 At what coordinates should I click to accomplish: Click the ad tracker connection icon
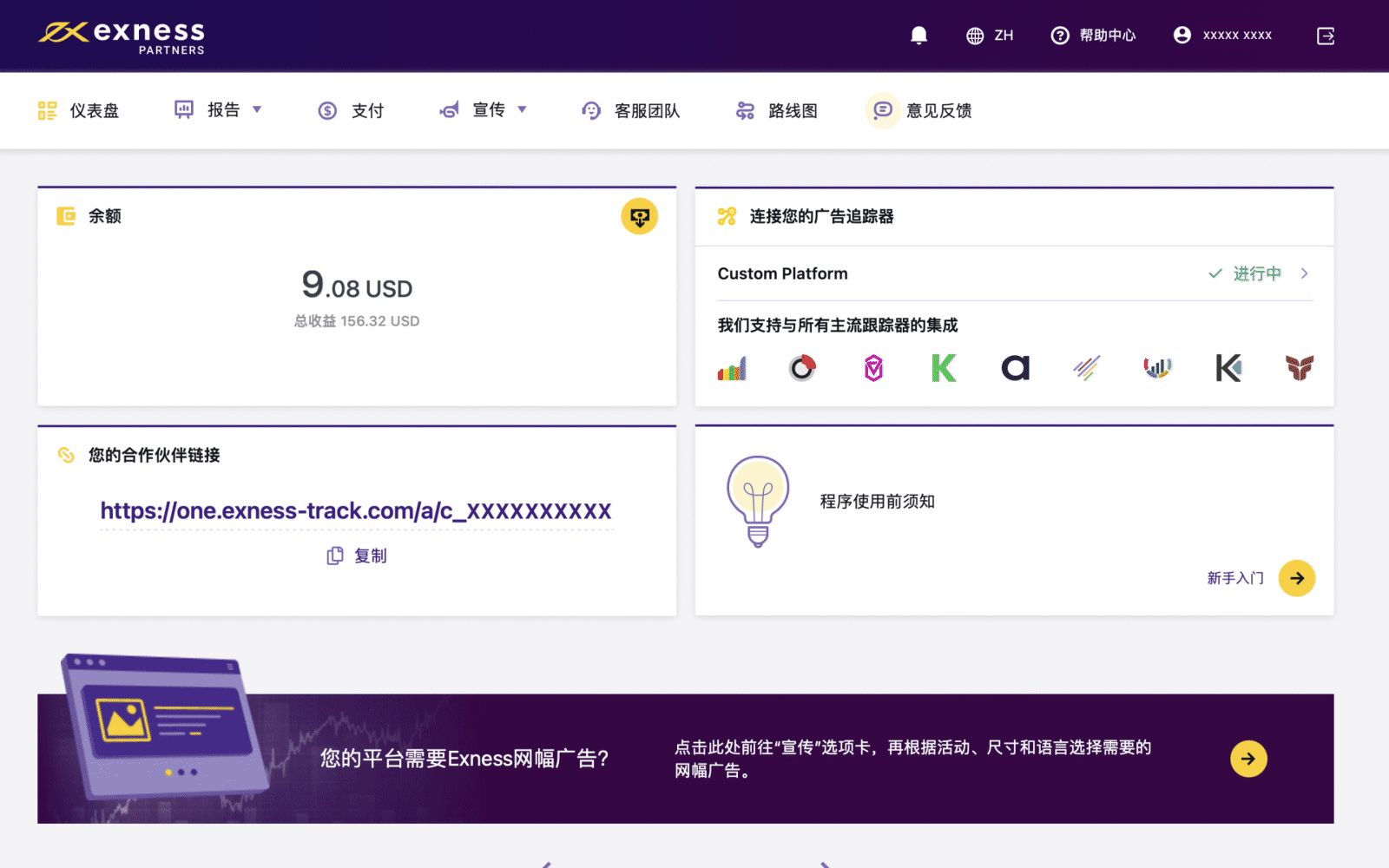point(727,216)
